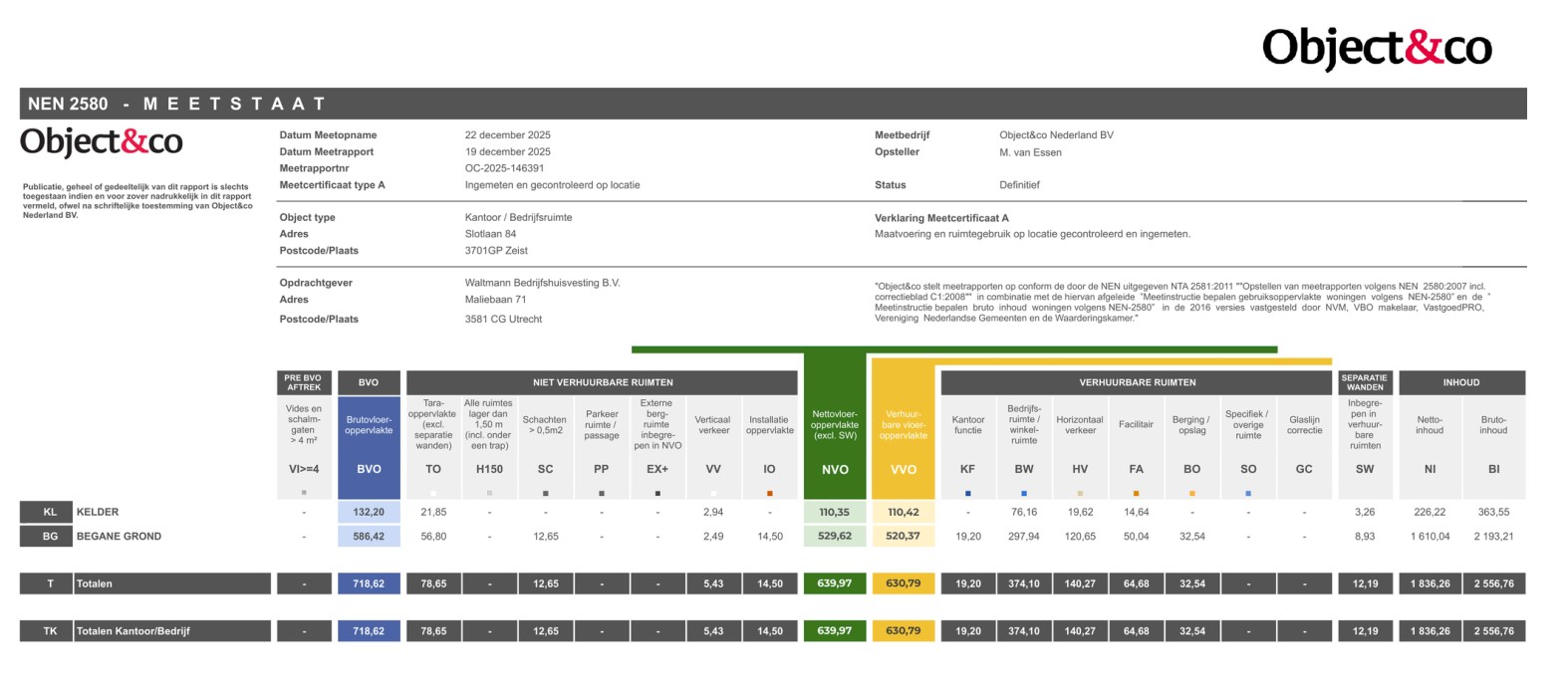Click the black legend square under EX+

(657, 493)
